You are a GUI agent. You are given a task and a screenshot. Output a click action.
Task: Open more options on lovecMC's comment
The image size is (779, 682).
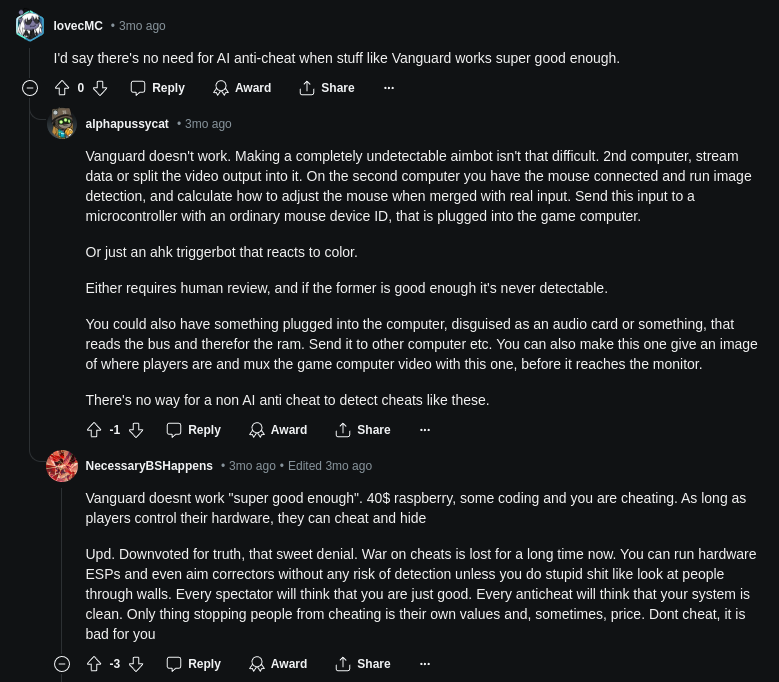click(389, 88)
